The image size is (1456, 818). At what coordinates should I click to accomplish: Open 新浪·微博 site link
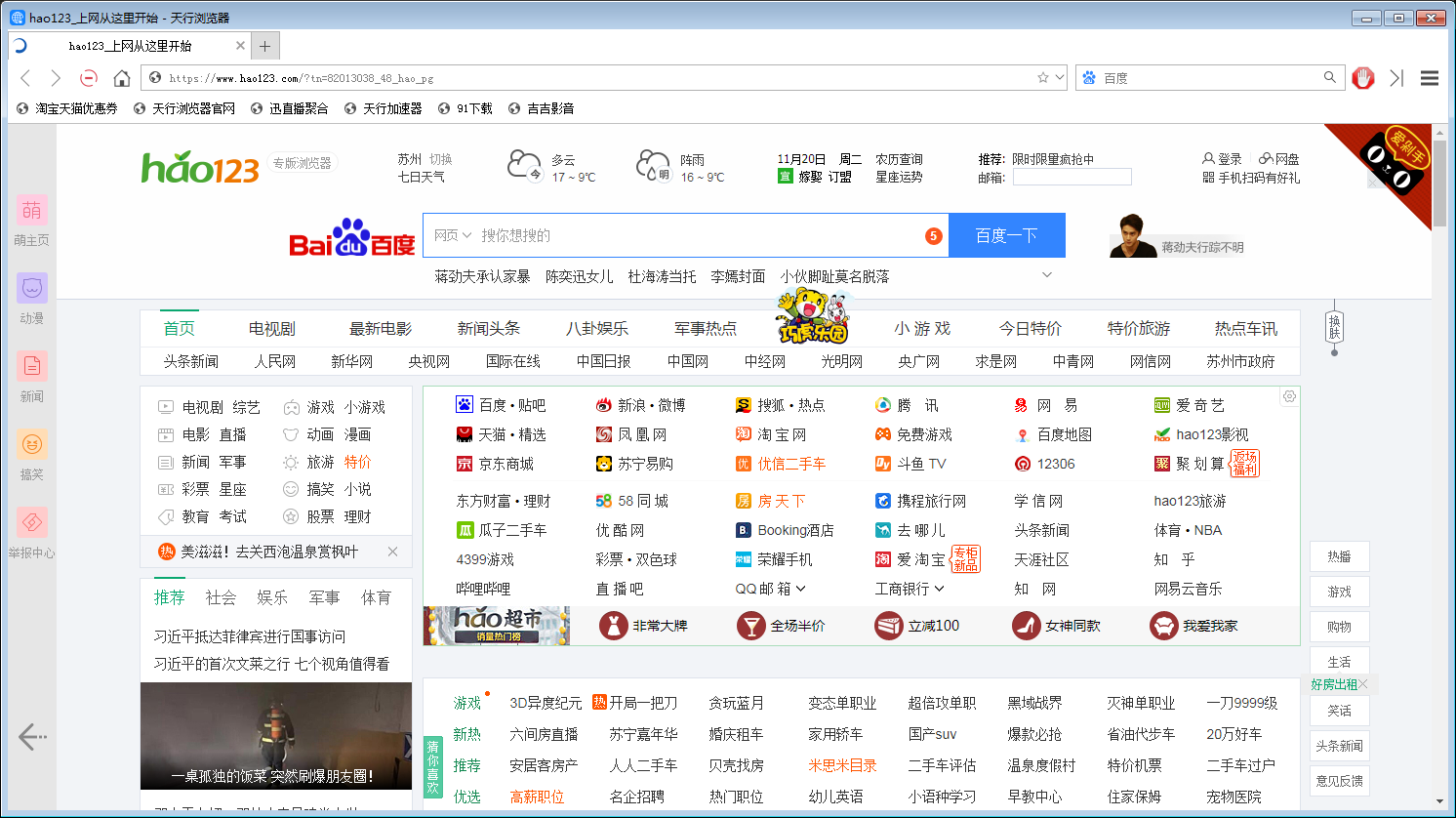(640, 405)
